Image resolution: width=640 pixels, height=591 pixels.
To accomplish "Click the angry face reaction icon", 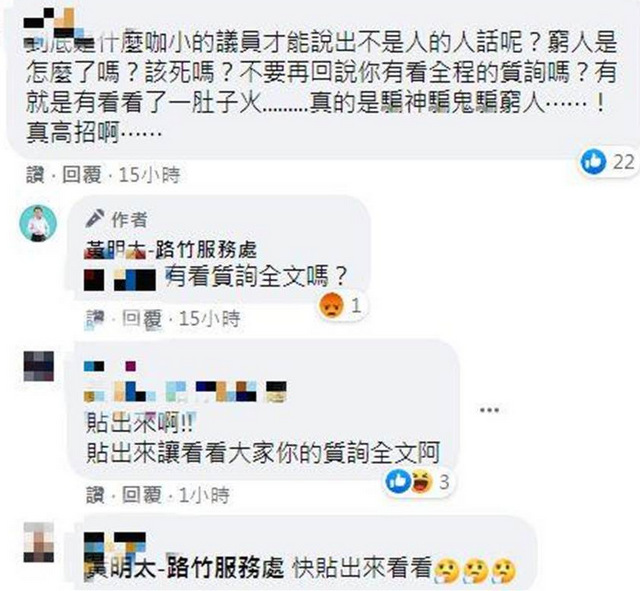I will click(331, 305).
